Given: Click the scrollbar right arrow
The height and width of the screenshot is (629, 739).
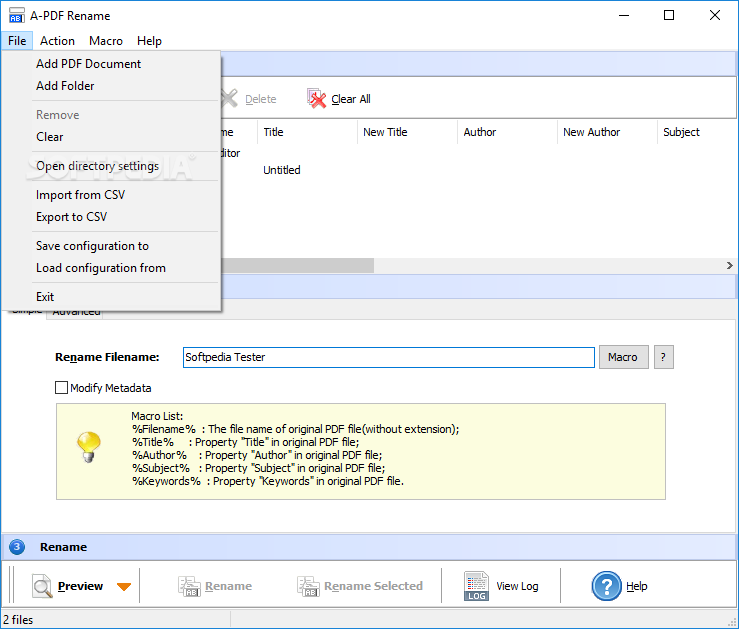Looking at the screenshot, I should (x=730, y=265).
